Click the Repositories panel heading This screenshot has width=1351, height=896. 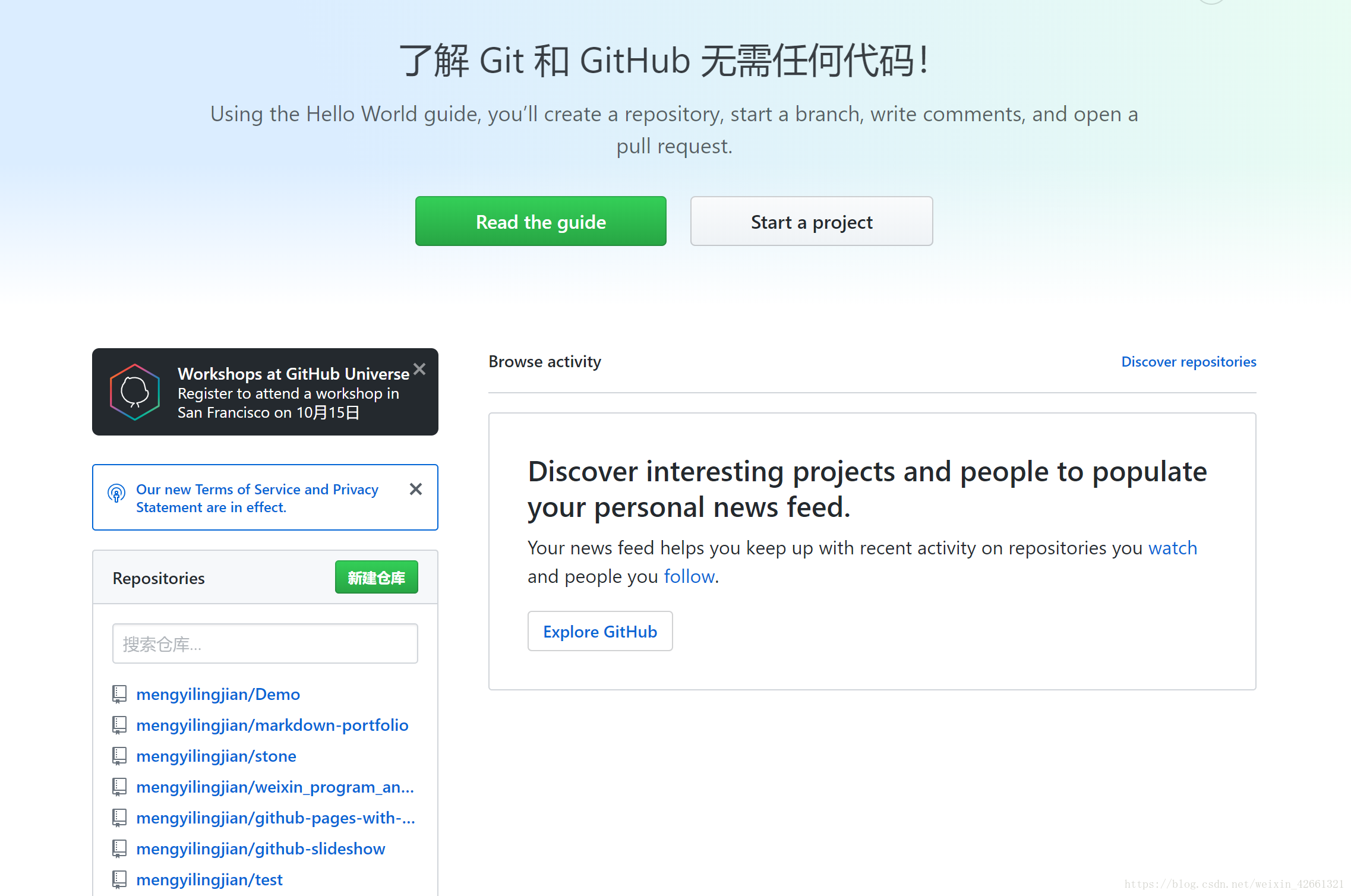[x=159, y=578]
